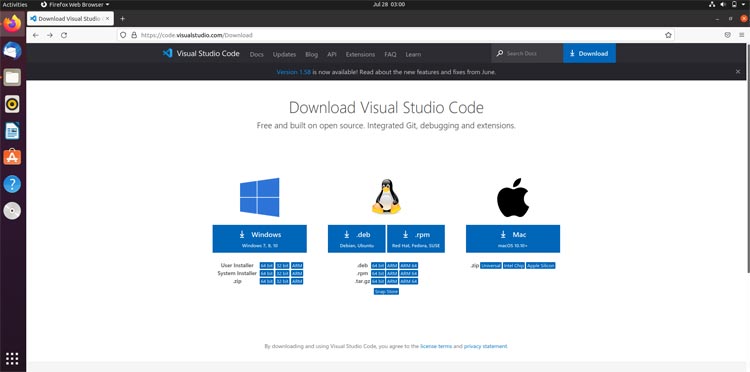Click the Activities button
The width and height of the screenshot is (750, 372).
[x=15, y=4]
